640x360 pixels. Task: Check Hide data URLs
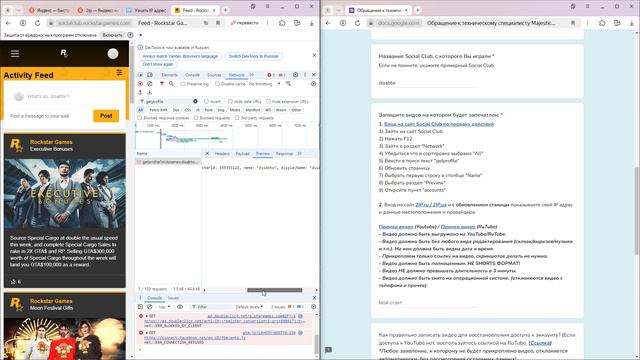231,101
